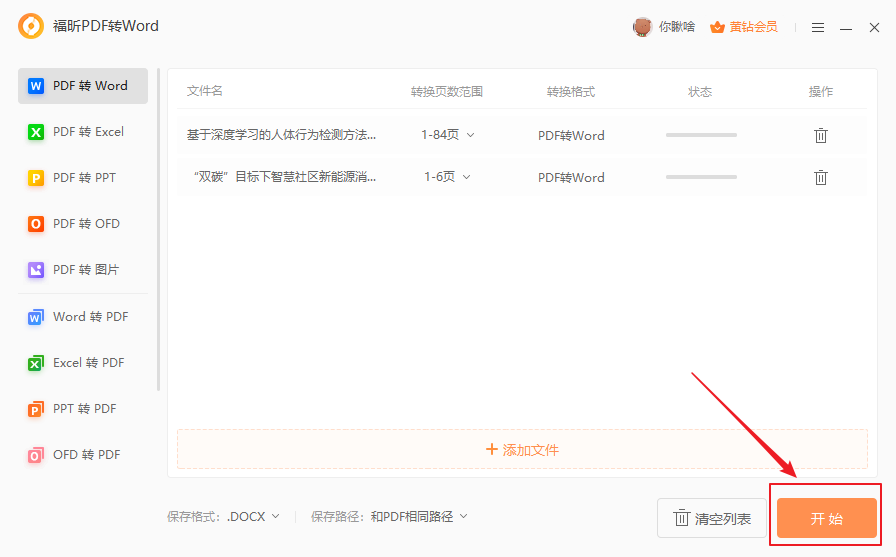Switch to PDF 转 PPT conversion
The width and height of the screenshot is (896, 557).
coord(83,178)
